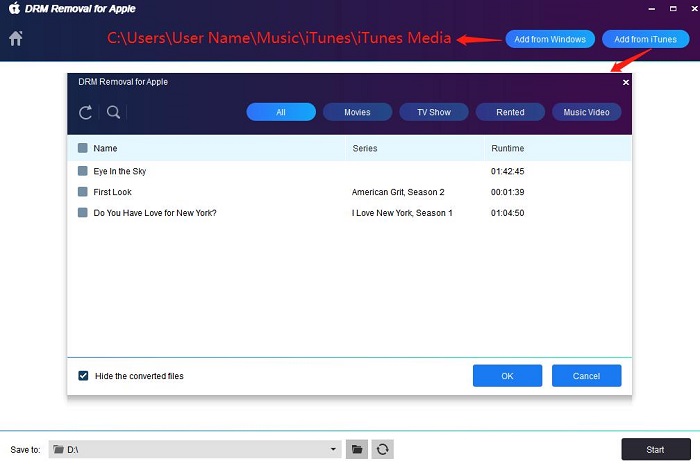Select the First Look checkbox
The width and height of the screenshot is (700, 468).
[82, 192]
